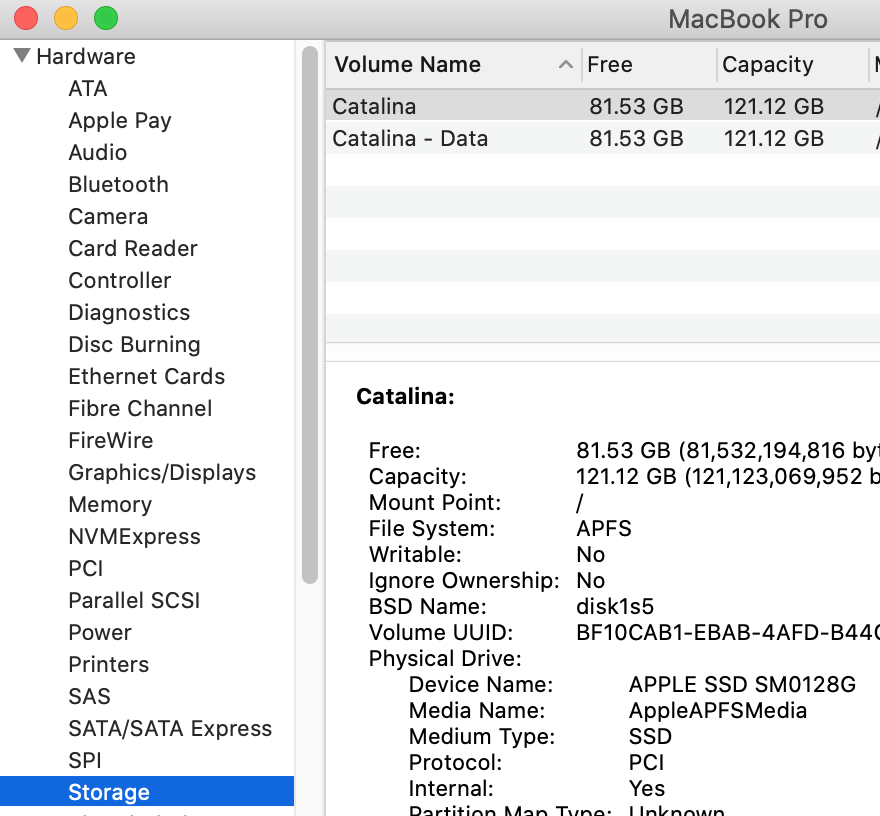The image size is (880, 816).
Task: Select Fibre Channel in the sidebar
Action: point(140,409)
